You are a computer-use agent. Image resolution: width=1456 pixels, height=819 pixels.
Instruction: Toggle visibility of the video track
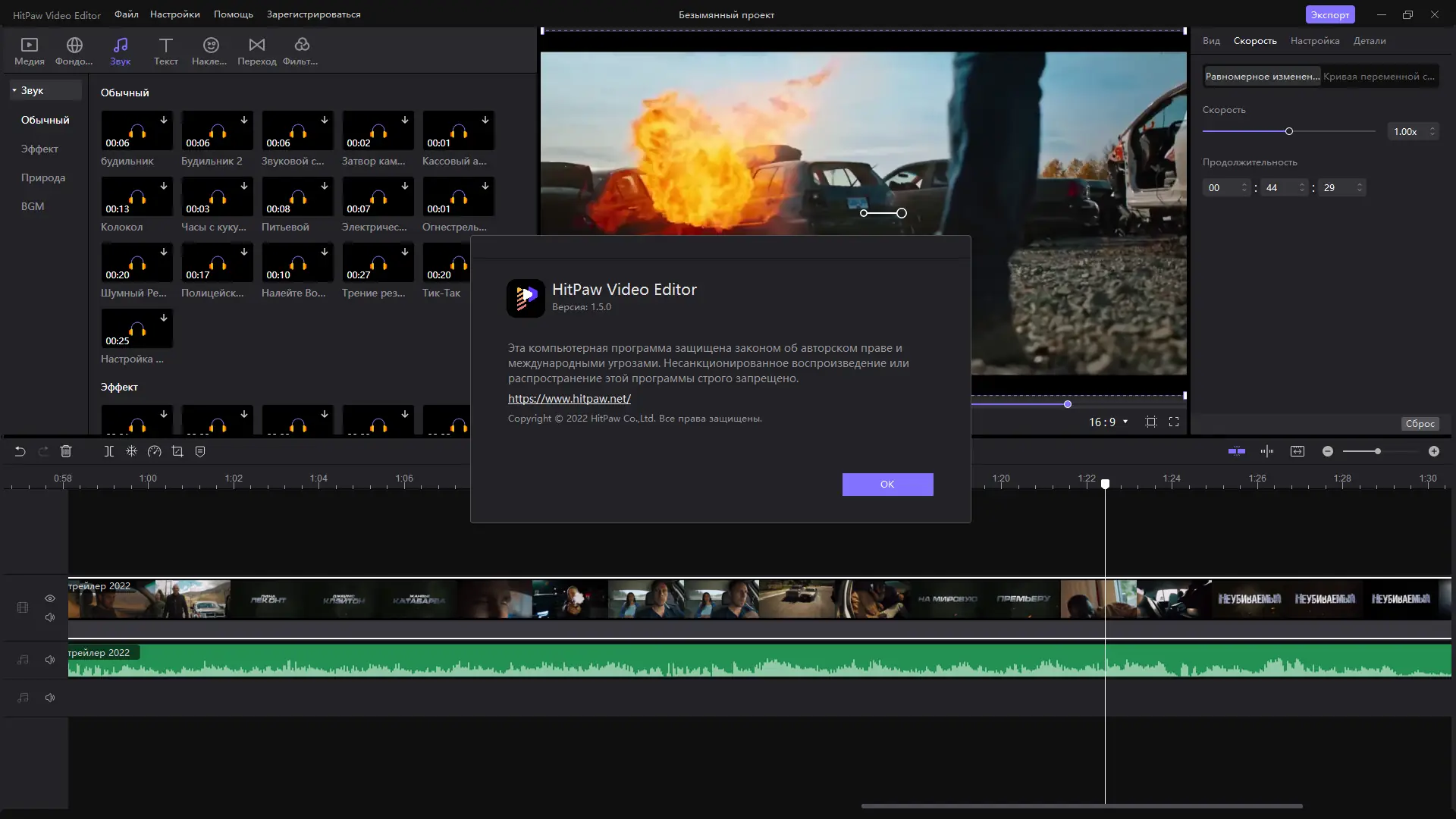coord(49,598)
